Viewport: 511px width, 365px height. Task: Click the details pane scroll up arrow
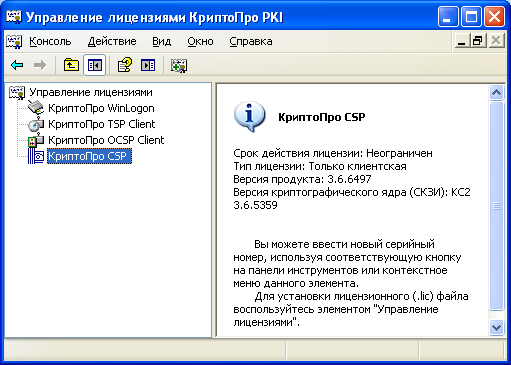coord(496,92)
